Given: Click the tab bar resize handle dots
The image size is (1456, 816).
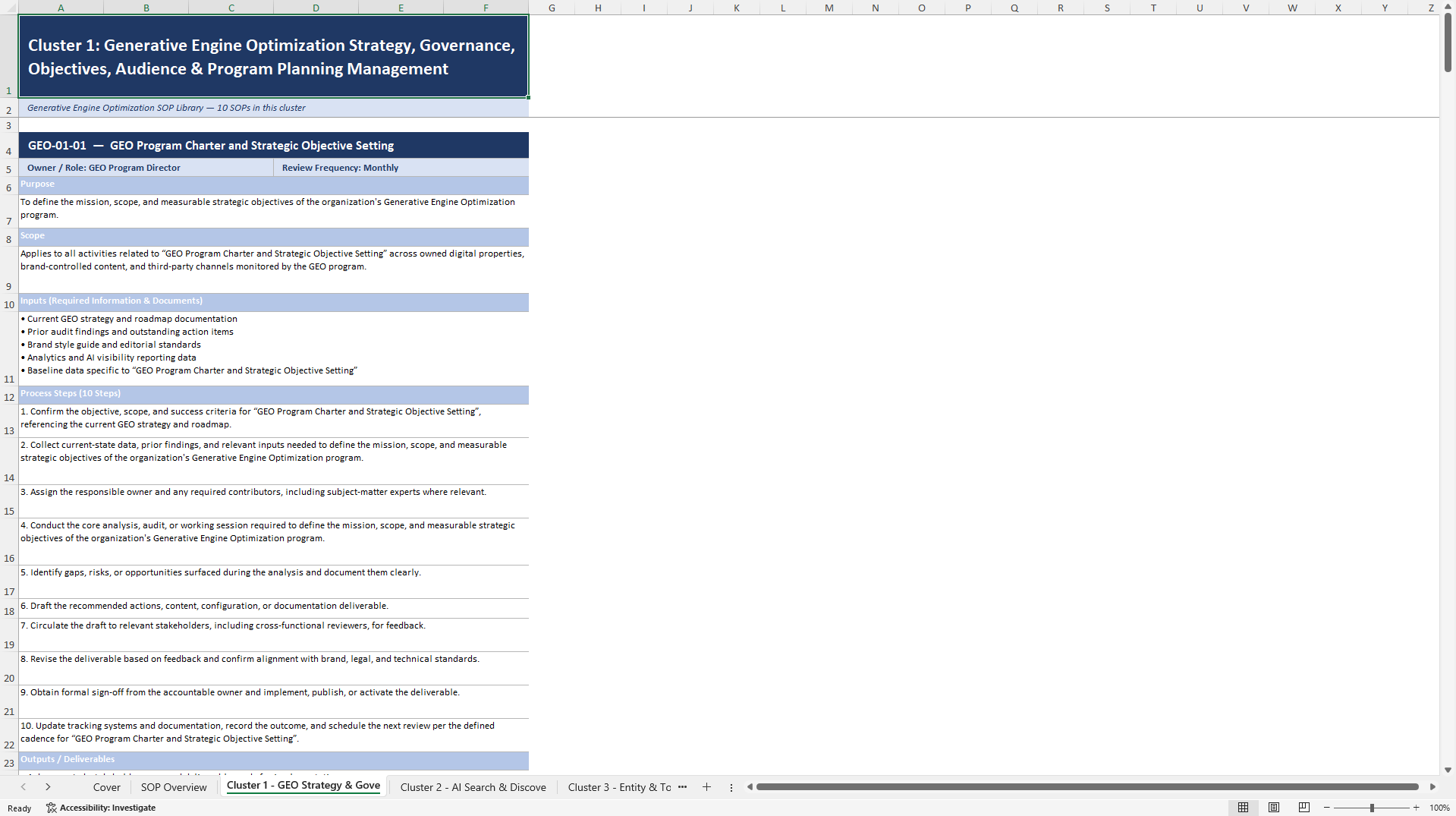Looking at the screenshot, I should [x=731, y=787].
